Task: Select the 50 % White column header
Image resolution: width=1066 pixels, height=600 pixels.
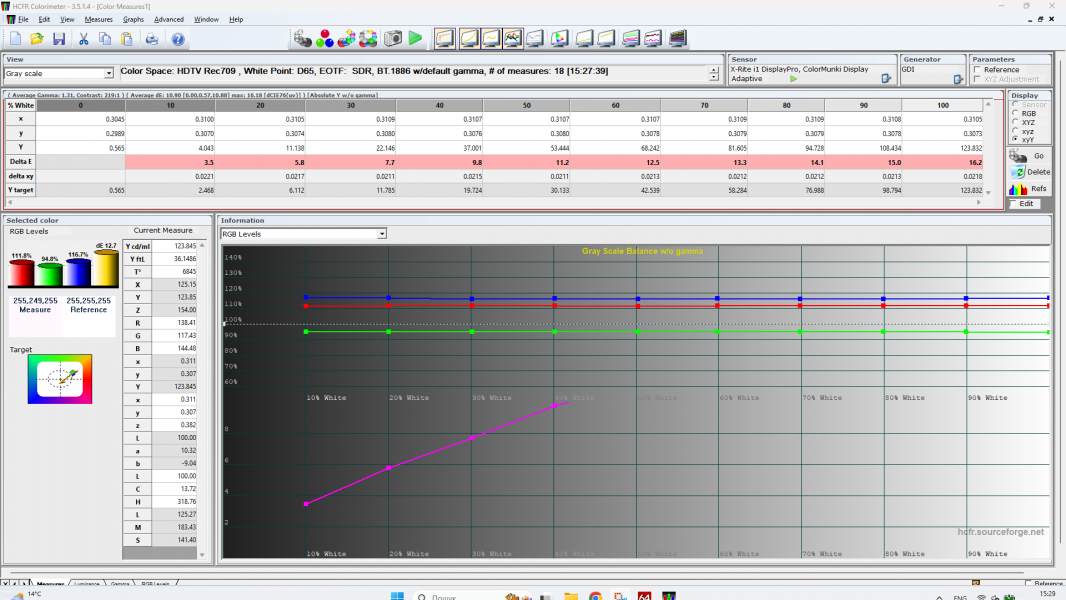Action: pos(527,105)
